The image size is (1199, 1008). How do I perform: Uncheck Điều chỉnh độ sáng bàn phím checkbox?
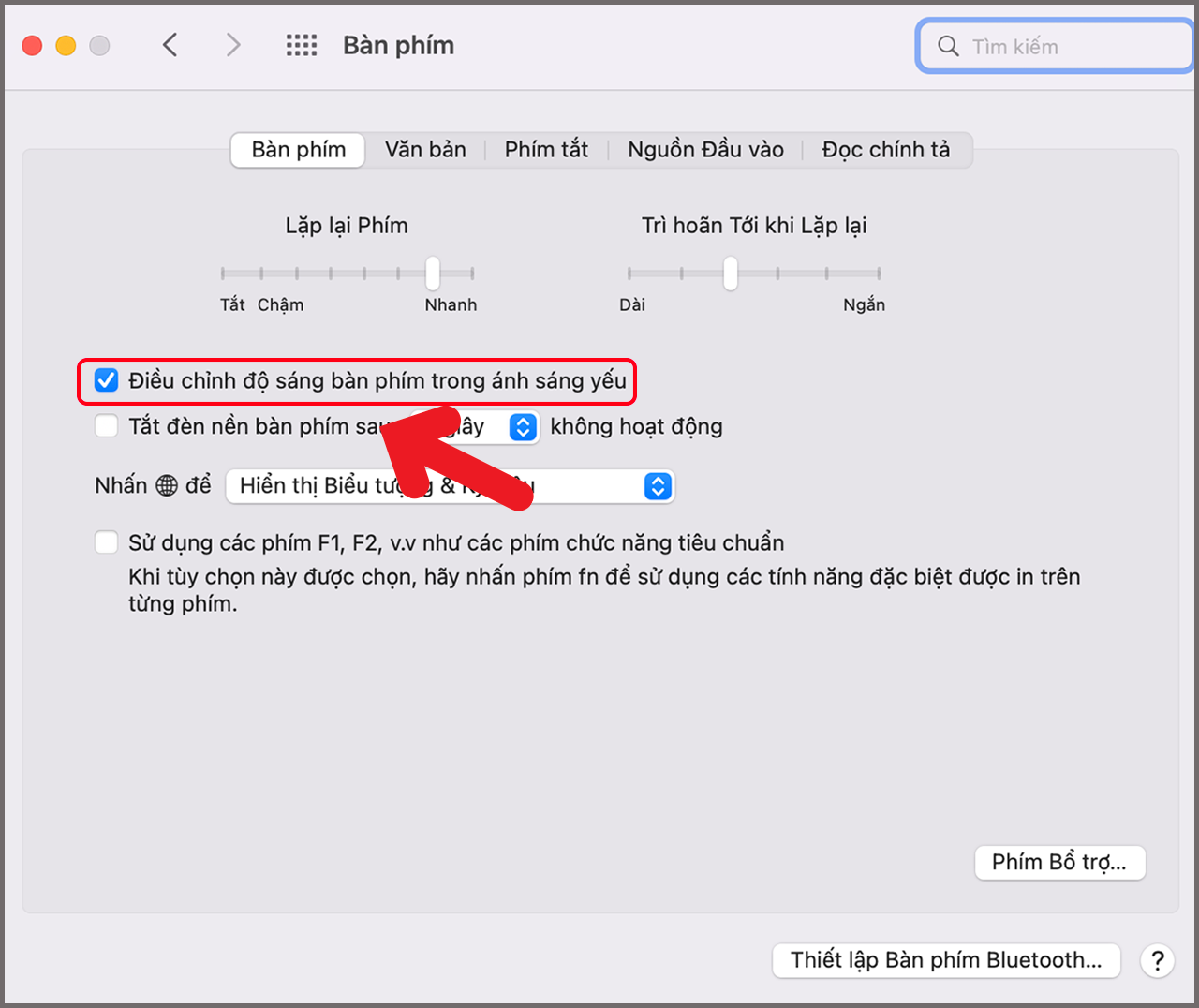pos(106,380)
